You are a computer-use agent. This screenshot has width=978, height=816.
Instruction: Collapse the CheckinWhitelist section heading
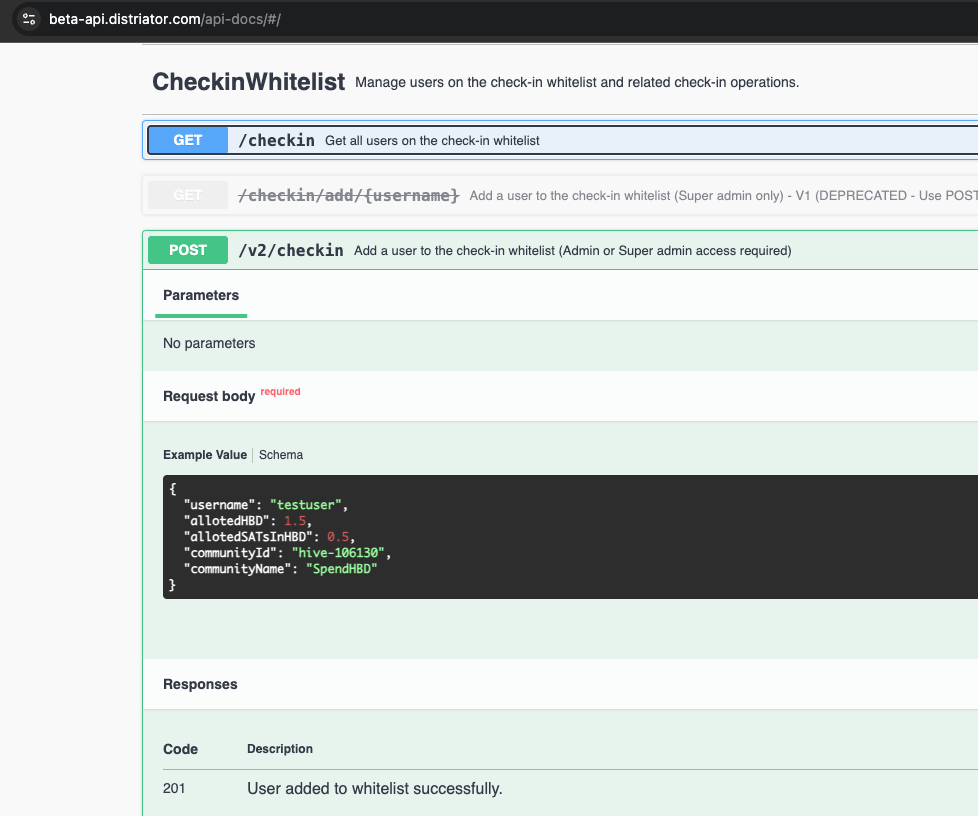[x=248, y=82]
